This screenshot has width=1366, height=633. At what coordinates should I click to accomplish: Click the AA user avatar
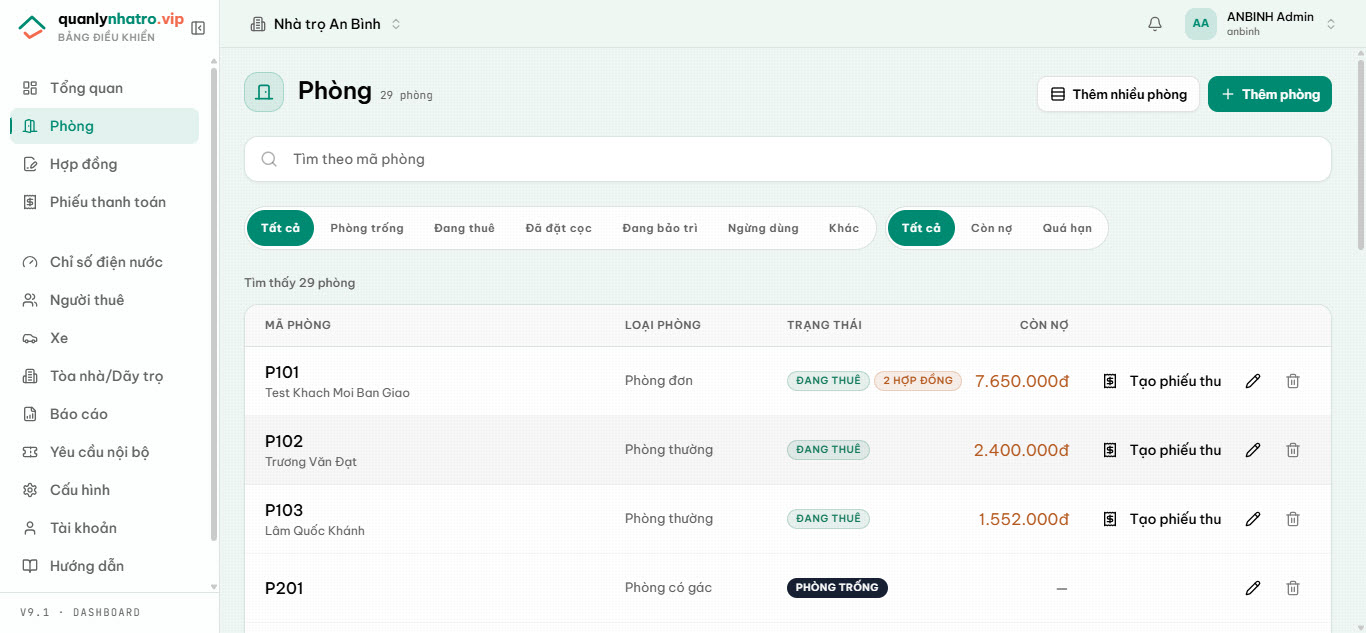(1201, 24)
